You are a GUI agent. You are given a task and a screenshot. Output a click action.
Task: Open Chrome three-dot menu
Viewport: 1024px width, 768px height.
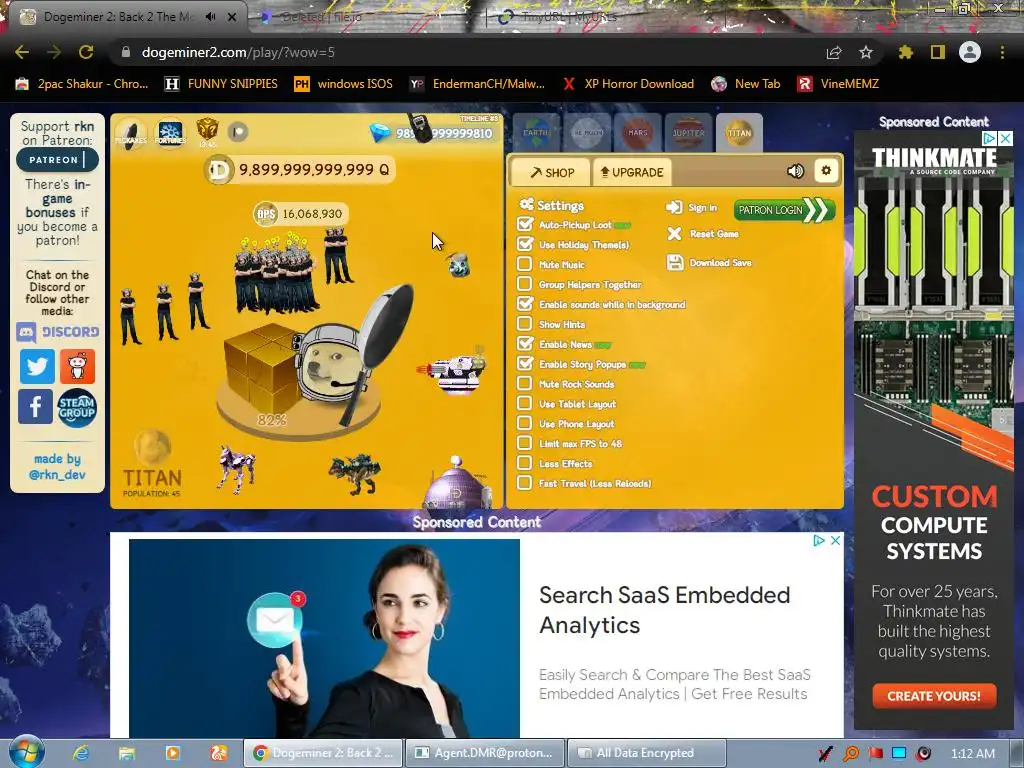[x=1002, y=52]
